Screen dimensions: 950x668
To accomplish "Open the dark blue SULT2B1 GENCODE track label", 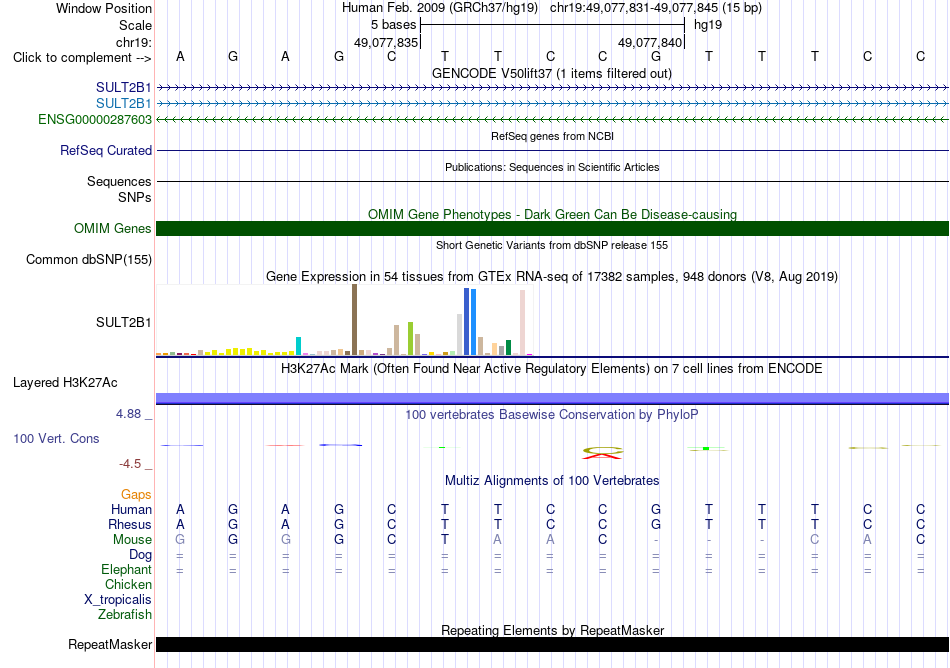I will (x=124, y=87).
